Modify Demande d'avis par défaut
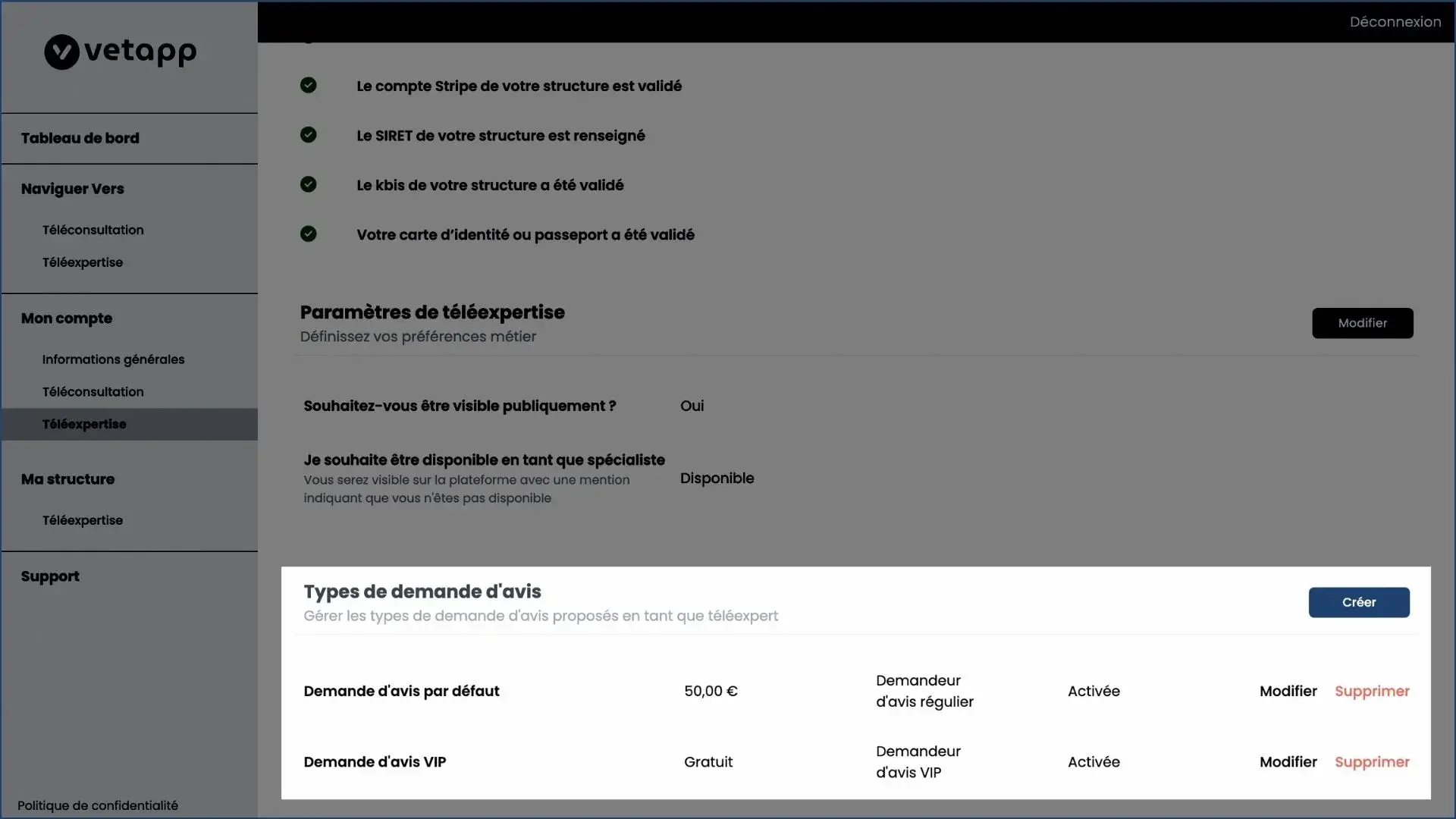Image resolution: width=1456 pixels, height=819 pixels. [x=1288, y=691]
